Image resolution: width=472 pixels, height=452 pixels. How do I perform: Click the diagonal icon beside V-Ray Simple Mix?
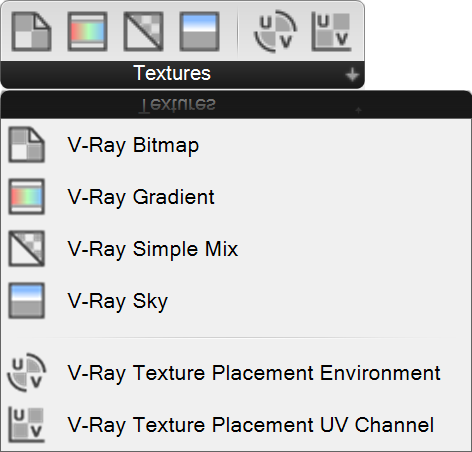click(x=26, y=249)
